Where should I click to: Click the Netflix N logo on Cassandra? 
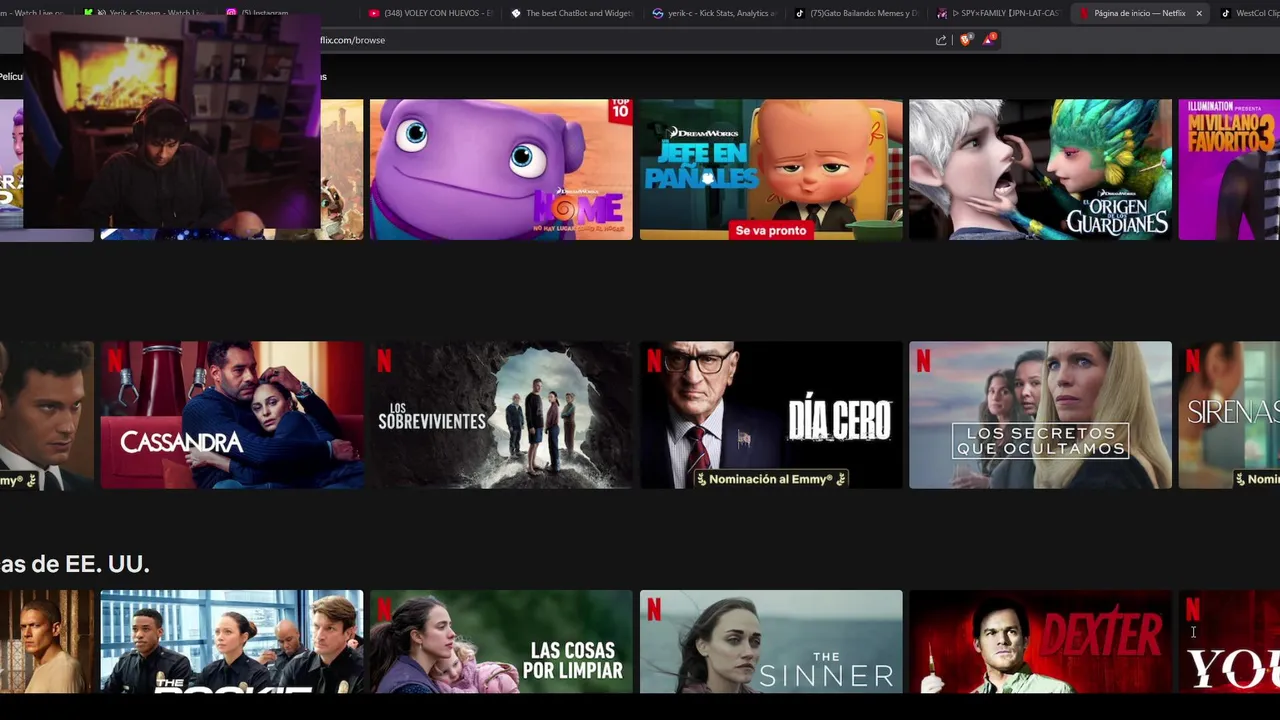tap(115, 360)
